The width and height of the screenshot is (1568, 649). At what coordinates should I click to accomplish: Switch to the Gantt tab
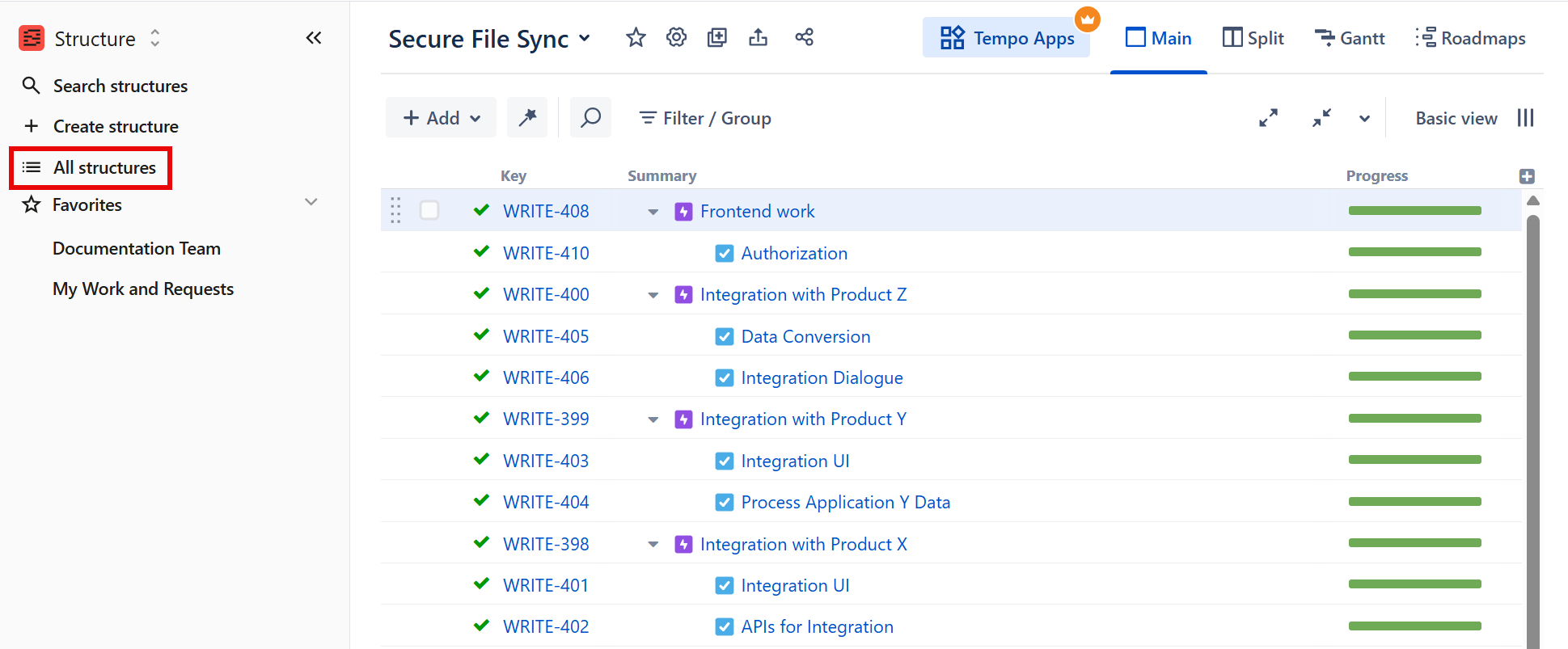pos(1350,38)
